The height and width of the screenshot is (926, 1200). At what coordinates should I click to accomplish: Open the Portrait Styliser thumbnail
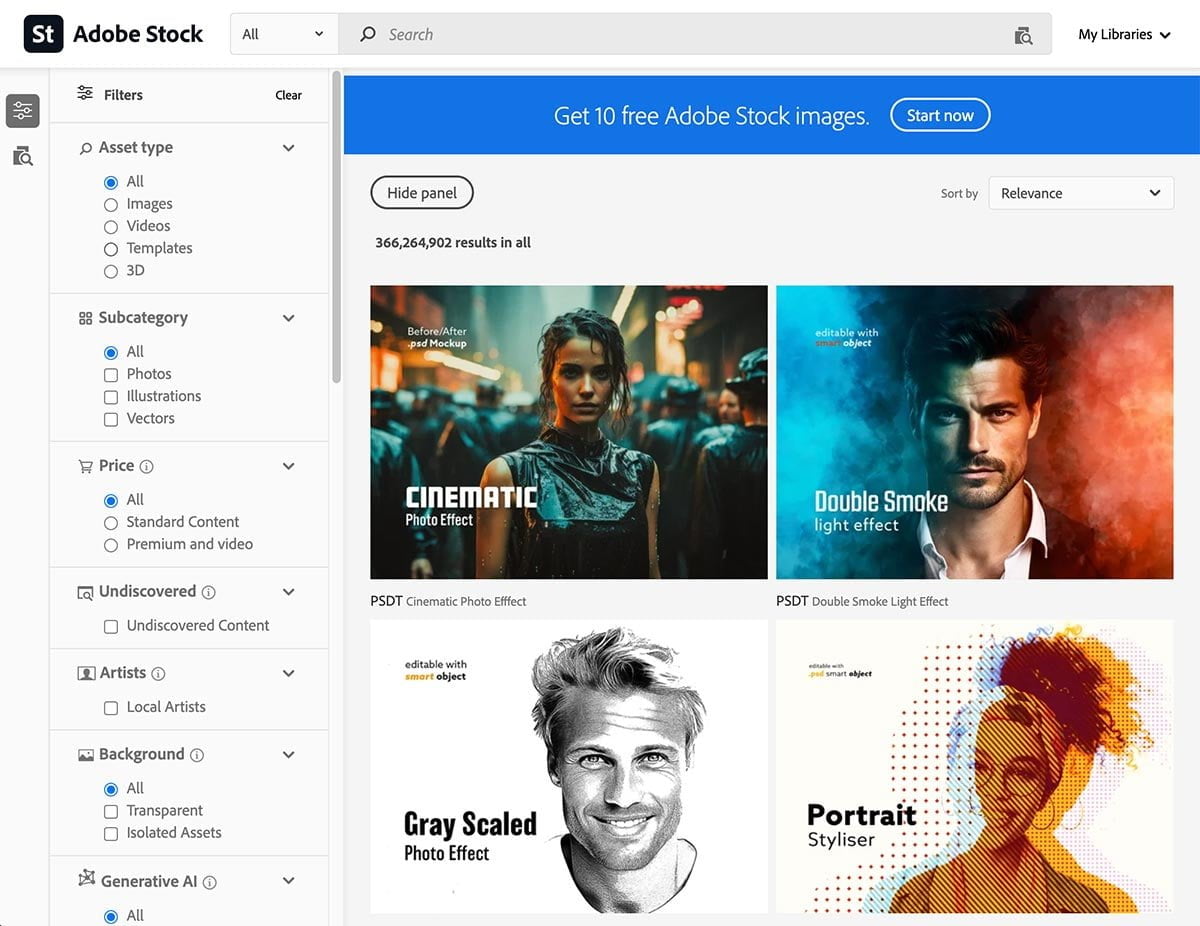[975, 766]
